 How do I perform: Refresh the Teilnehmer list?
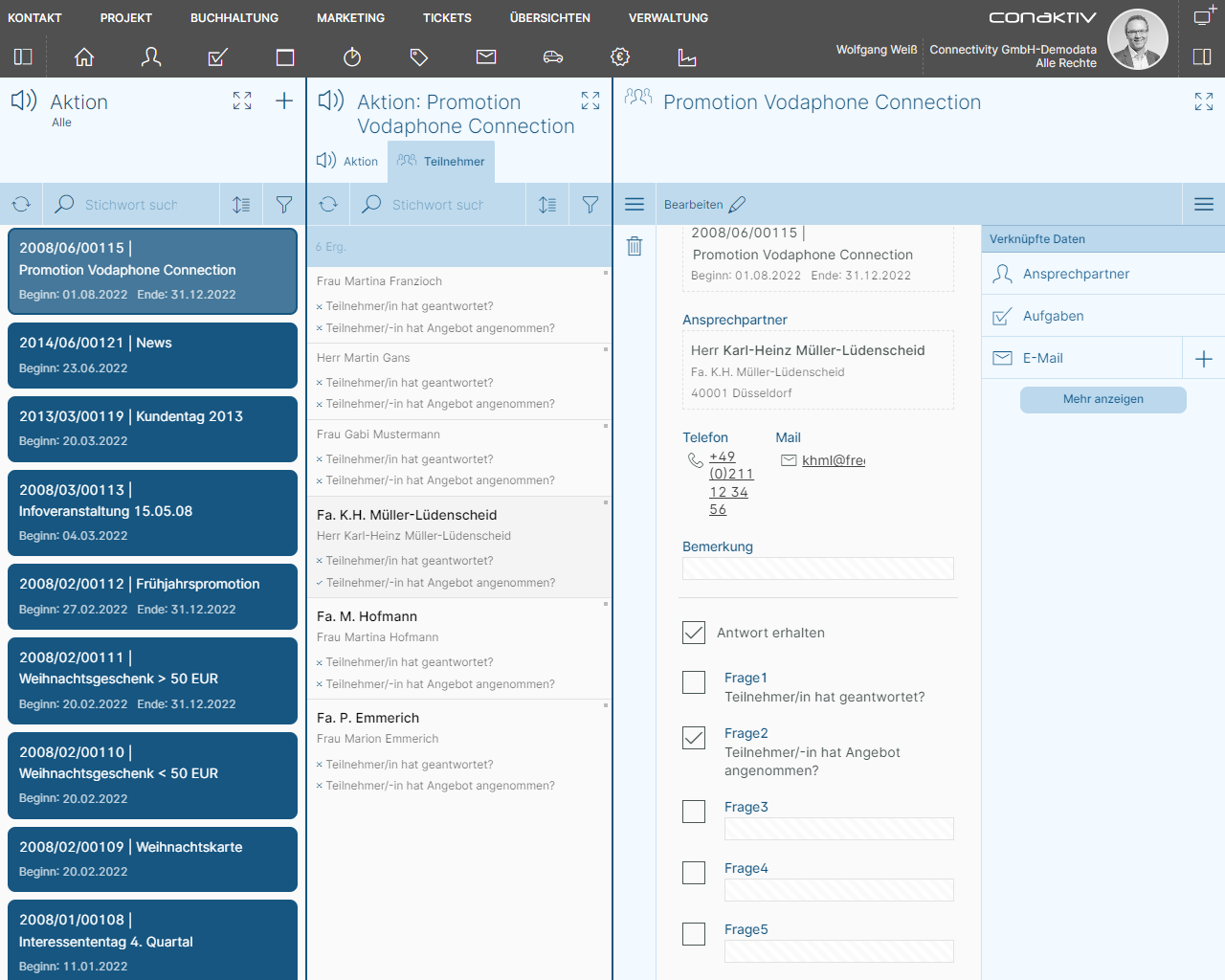[x=328, y=204]
